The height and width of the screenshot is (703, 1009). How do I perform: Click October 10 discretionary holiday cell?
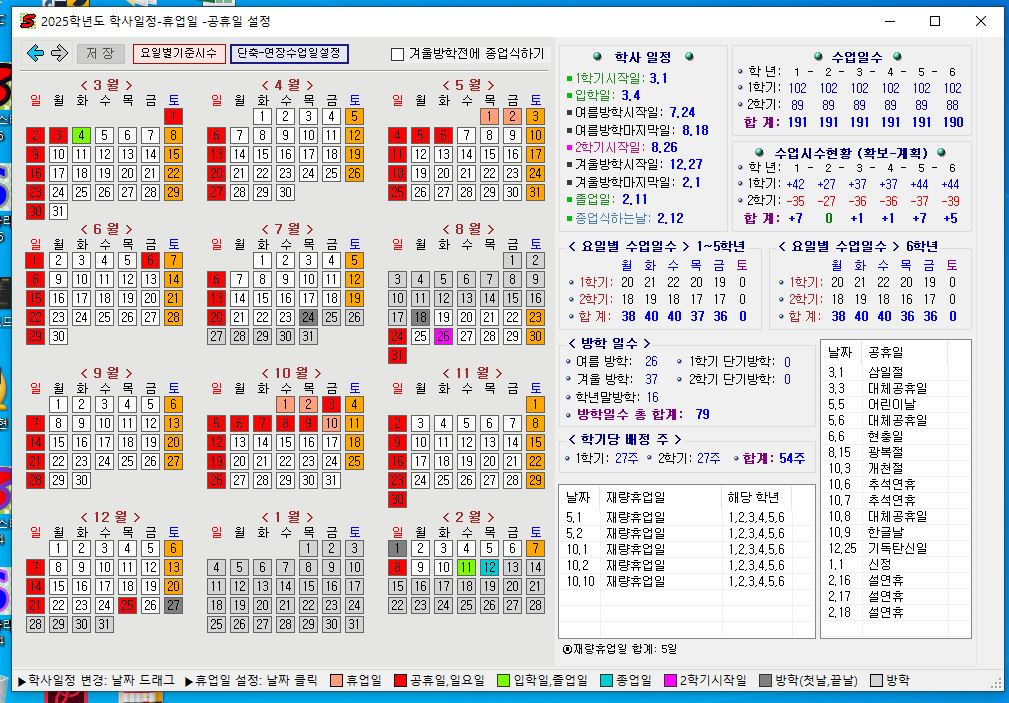tap(331, 424)
